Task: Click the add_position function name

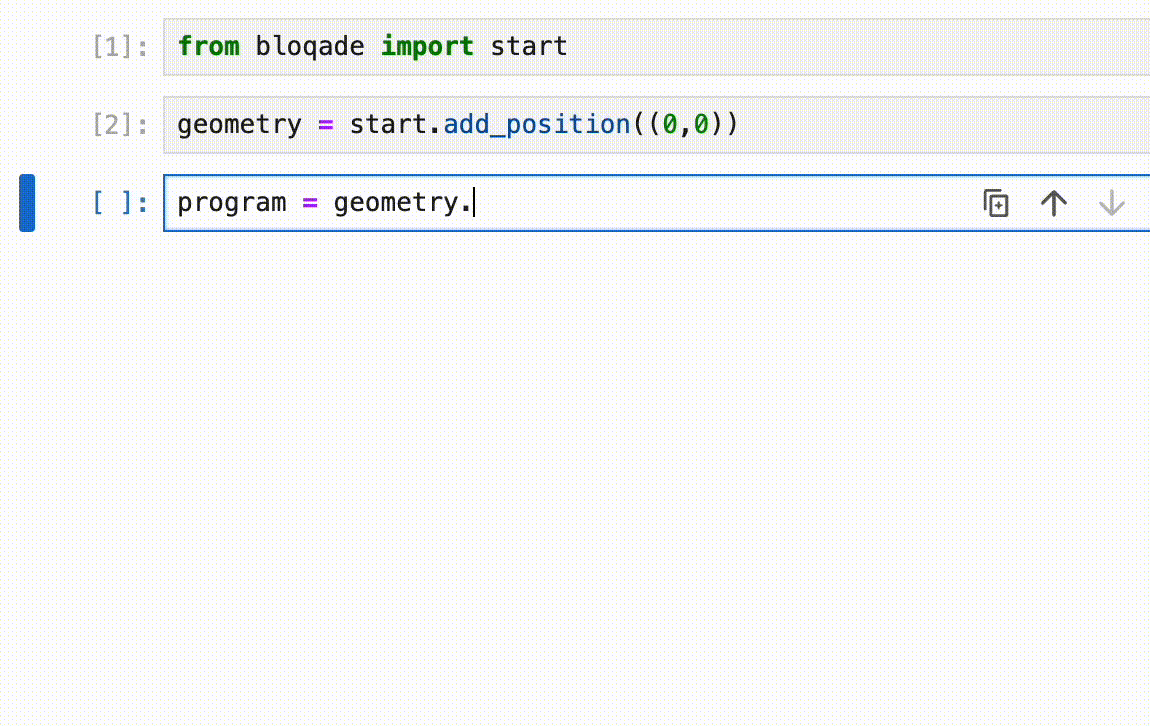Action: coord(537,124)
